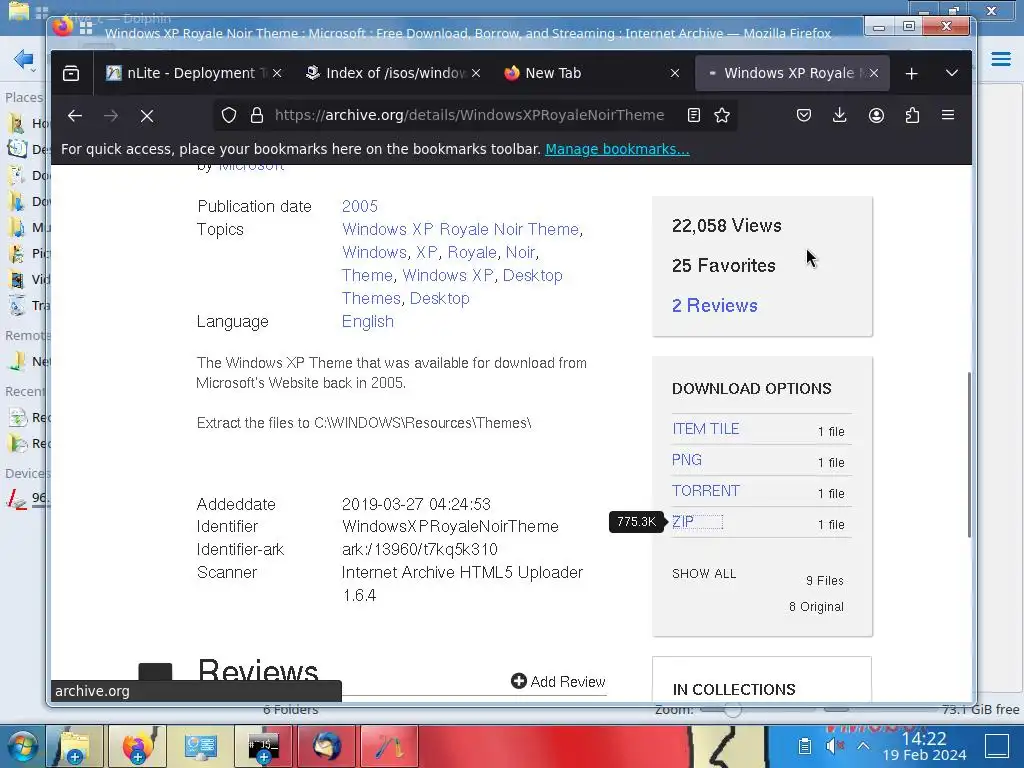Open the extensions puzzle icon

pyautogui.click(x=912, y=116)
